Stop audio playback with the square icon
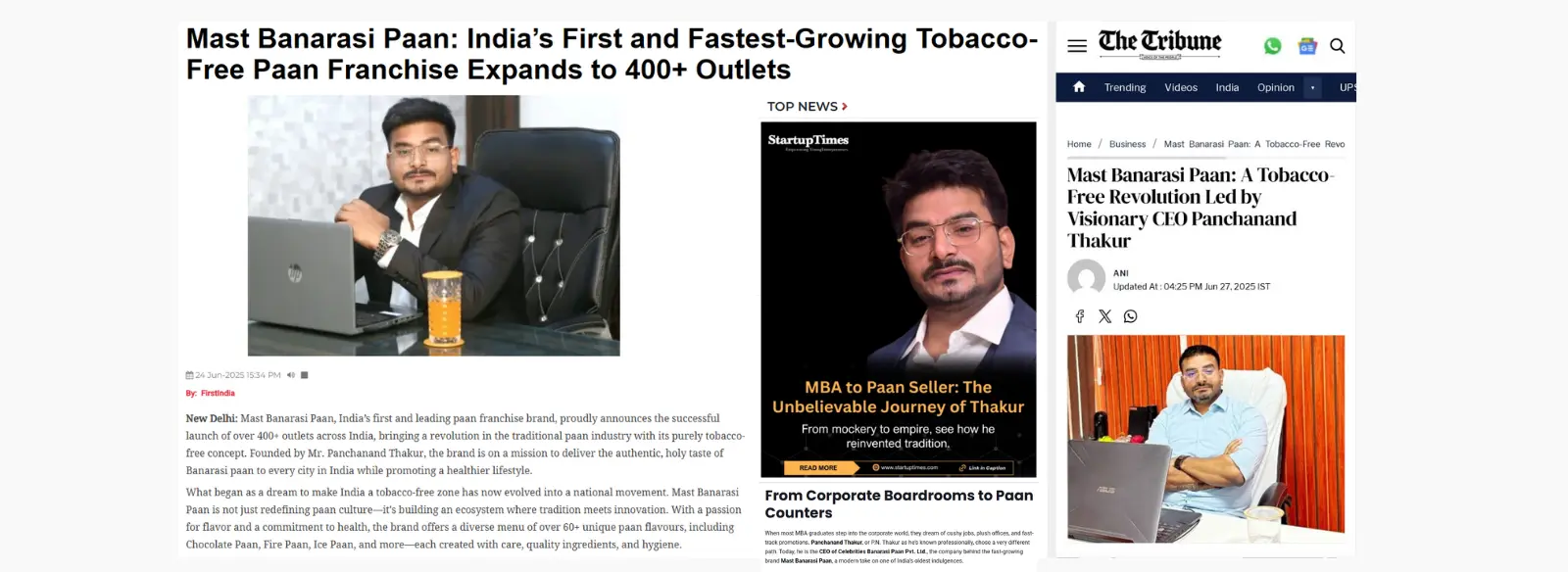1568x572 pixels. pyautogui.click(x=305, y=375)
